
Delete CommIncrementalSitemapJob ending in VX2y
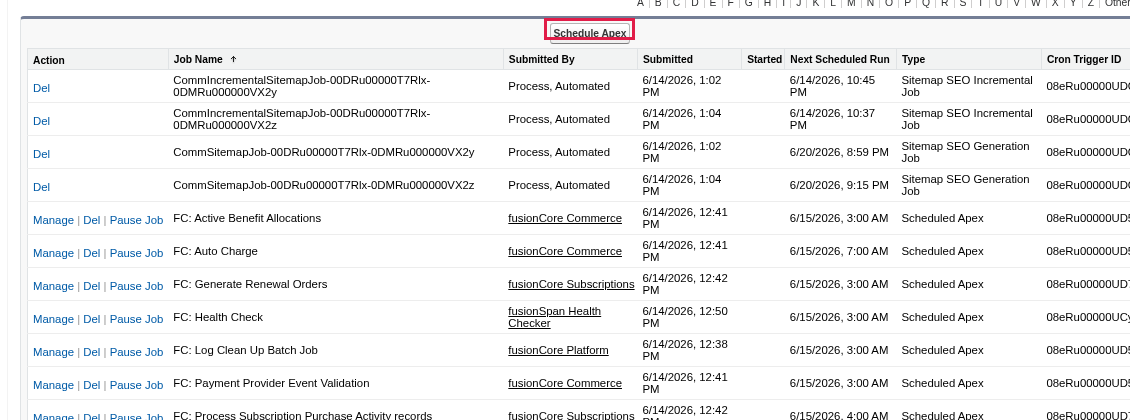click(42, 88)
